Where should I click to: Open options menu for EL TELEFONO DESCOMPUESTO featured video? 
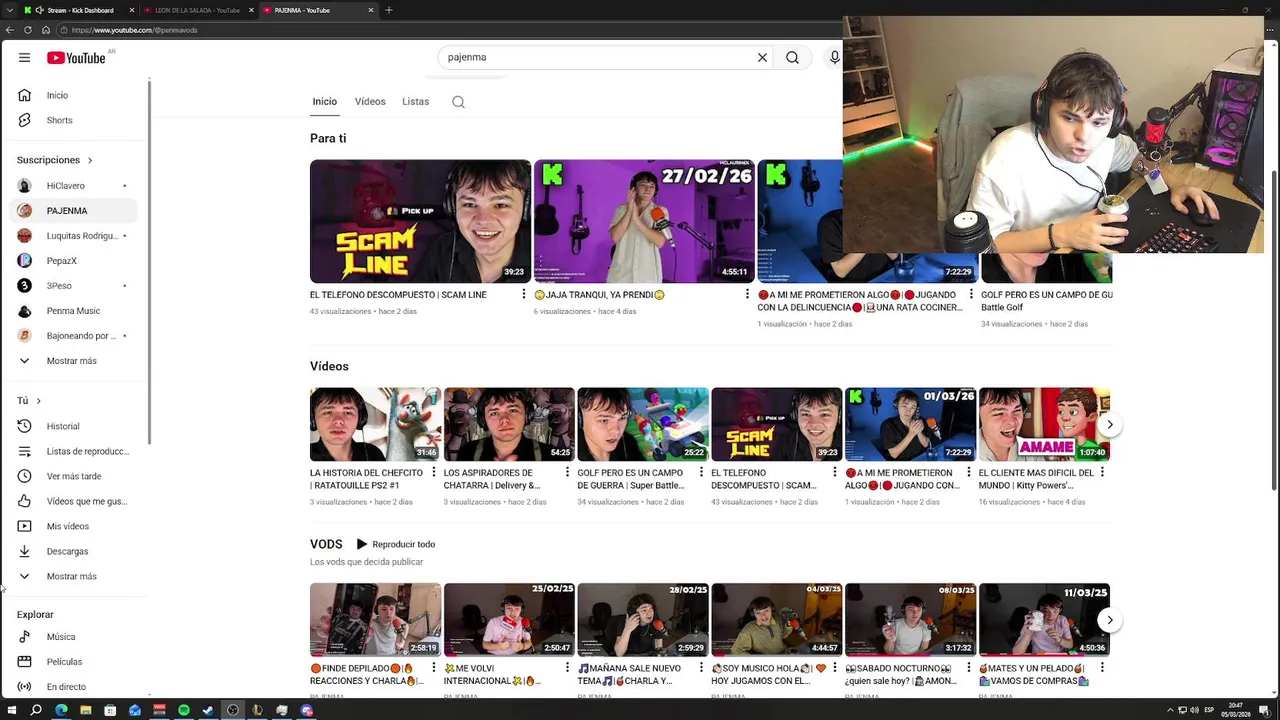pyautogui.click(x=523, y=295)
